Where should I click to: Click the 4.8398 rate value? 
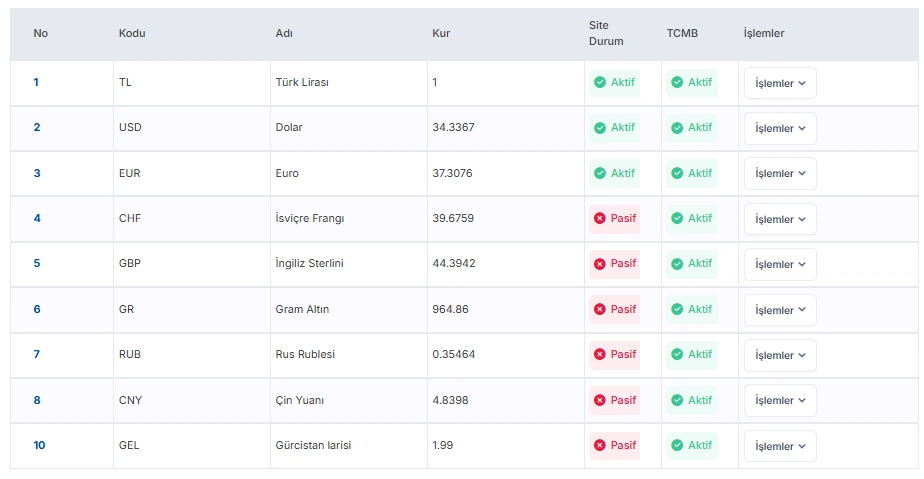point(450,400)
